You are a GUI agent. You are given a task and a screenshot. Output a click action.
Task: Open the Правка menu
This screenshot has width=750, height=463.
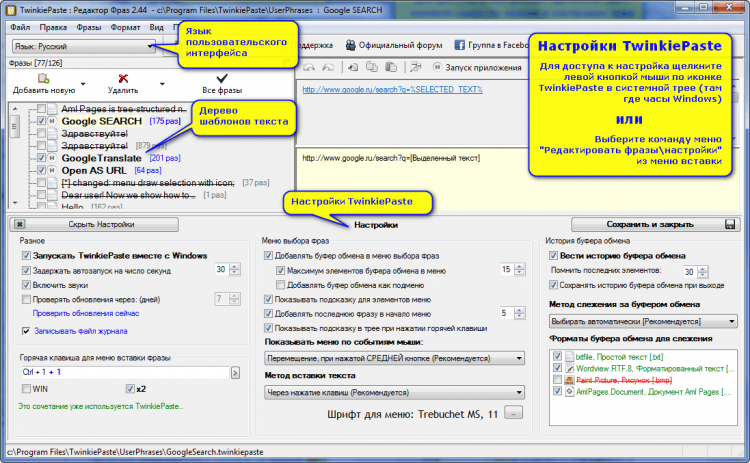point(53,27)
